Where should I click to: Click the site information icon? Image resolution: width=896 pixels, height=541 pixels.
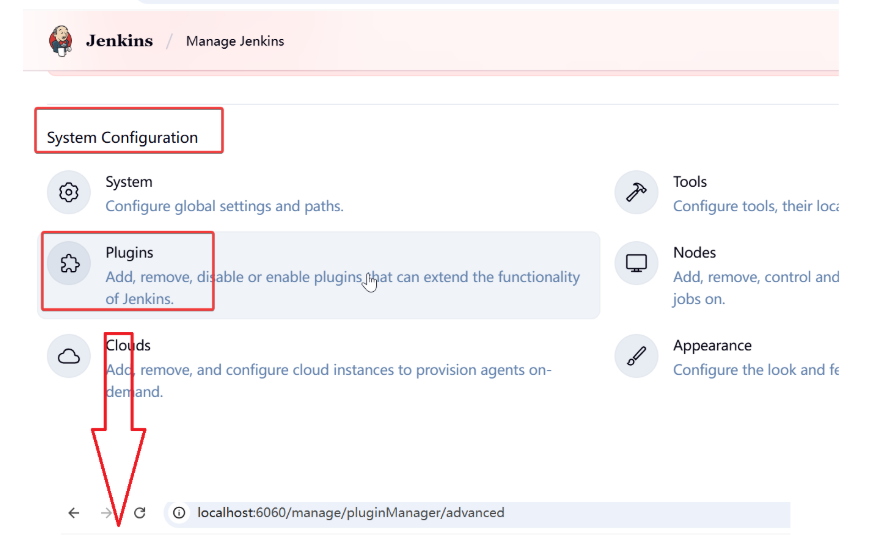(179, 513)
